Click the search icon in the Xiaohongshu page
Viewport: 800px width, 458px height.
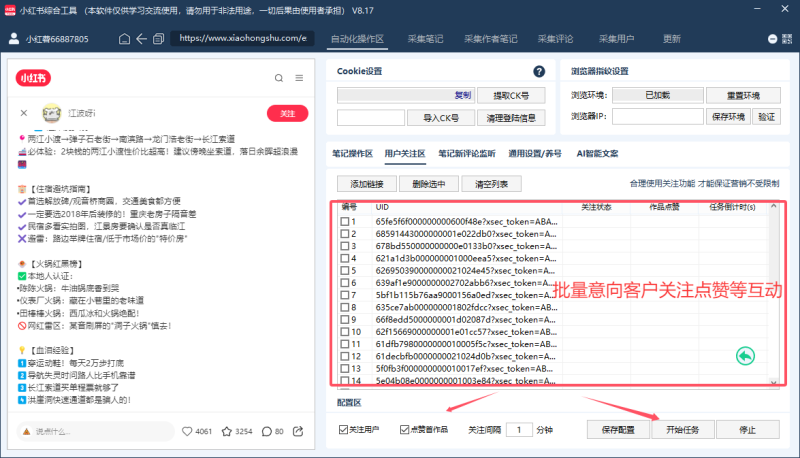279,78
